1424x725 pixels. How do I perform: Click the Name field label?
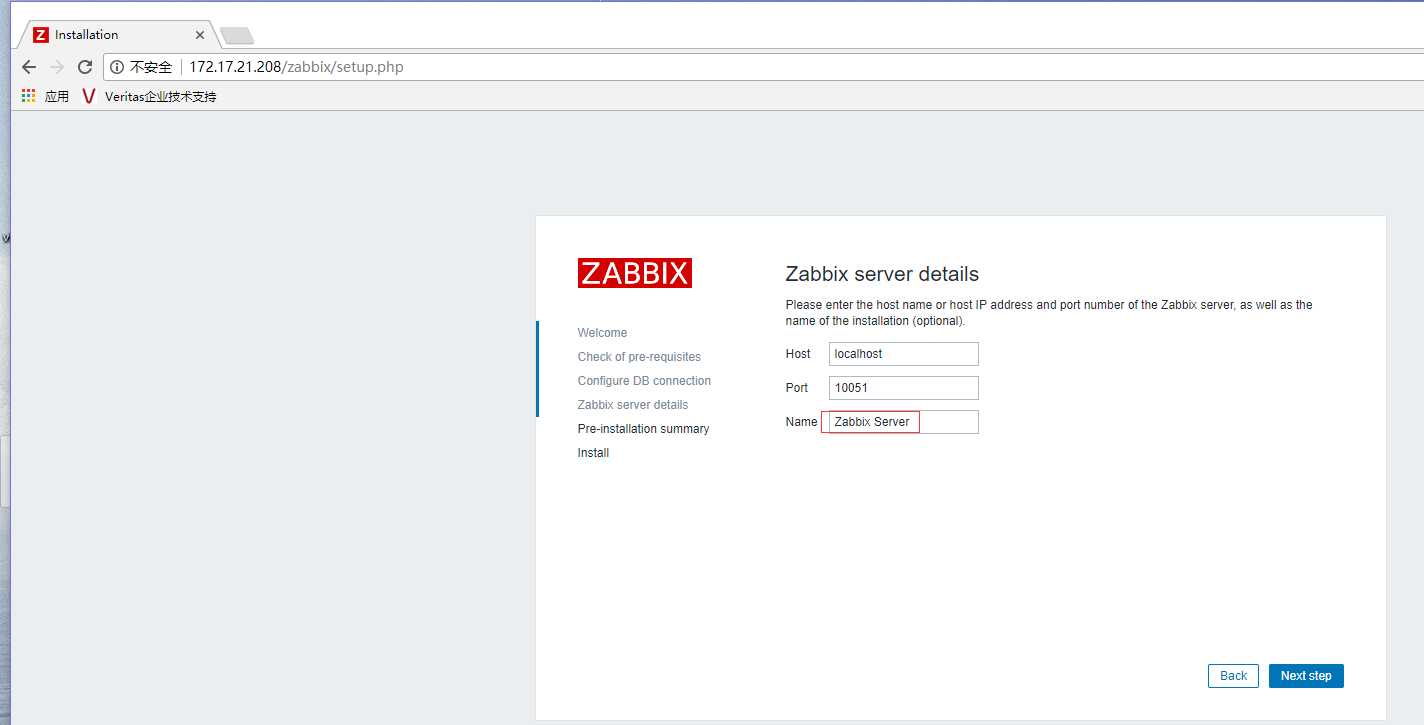point(801,422)
